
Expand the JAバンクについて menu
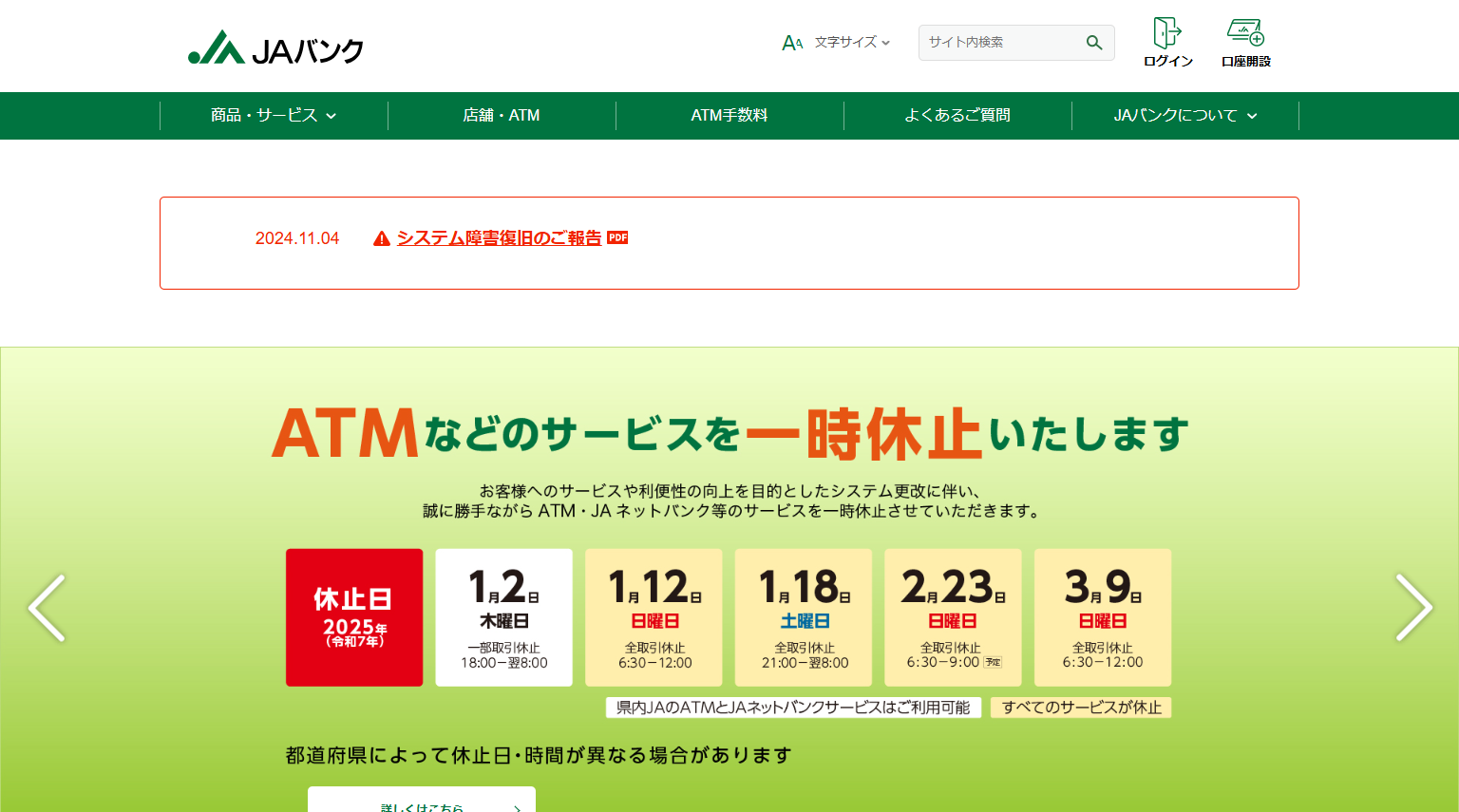pyautogui.click(x=1185, y=116)
